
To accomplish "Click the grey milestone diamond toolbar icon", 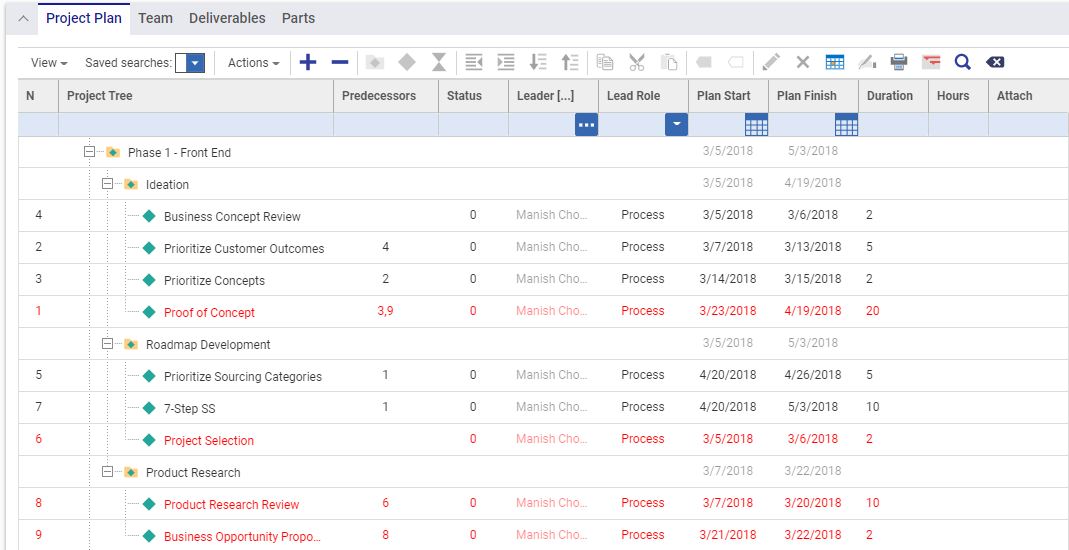I will 407,63.
